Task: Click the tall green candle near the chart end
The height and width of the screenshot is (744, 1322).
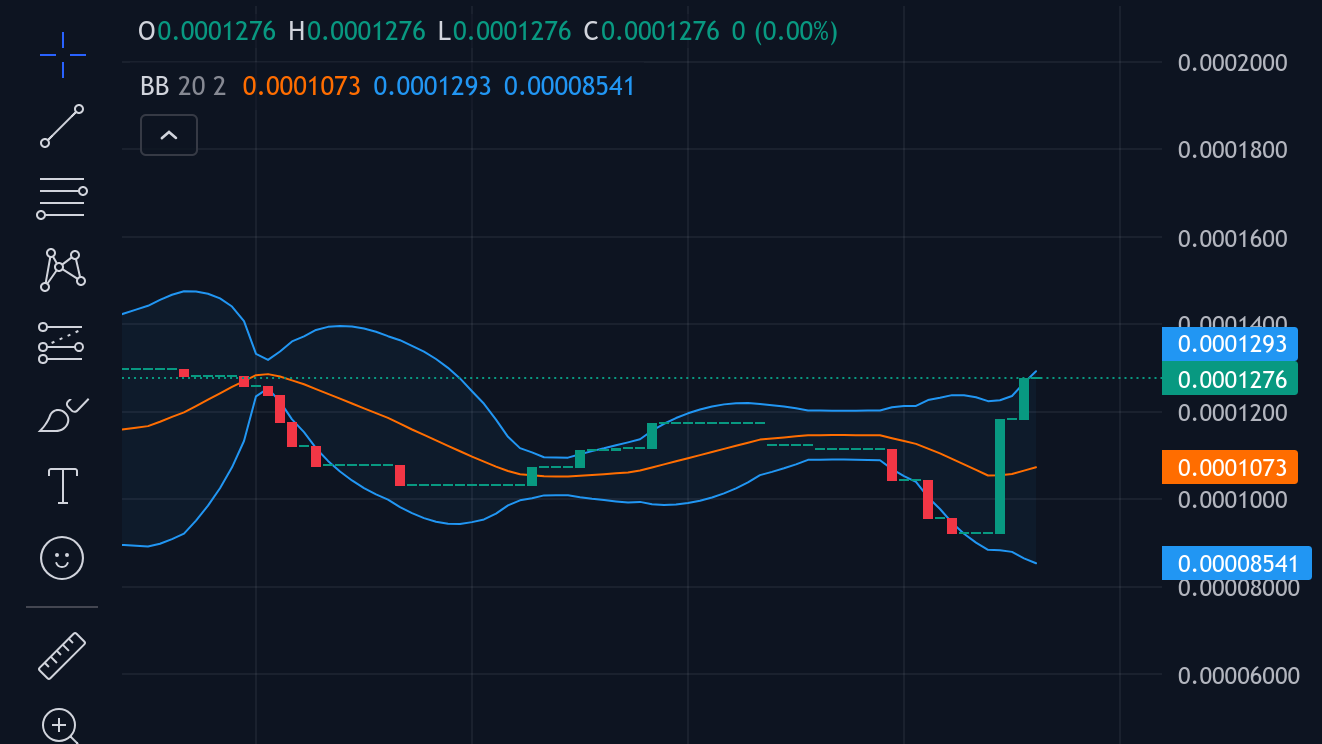Action: 1000,476
